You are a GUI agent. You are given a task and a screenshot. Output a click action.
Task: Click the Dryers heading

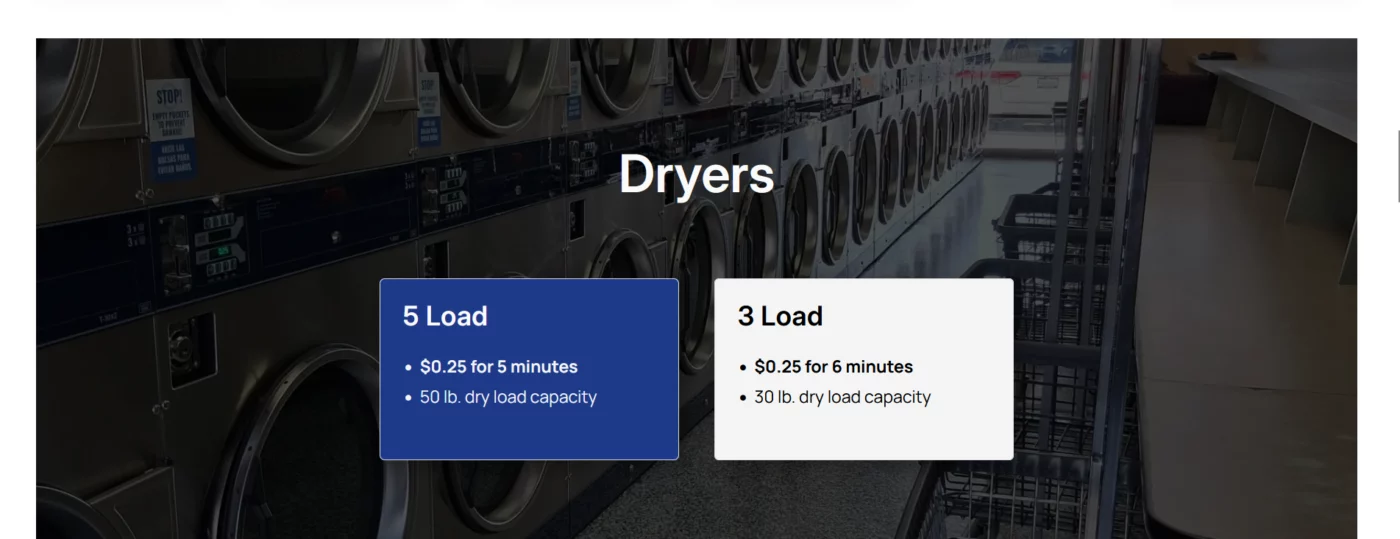coord(696,175)
